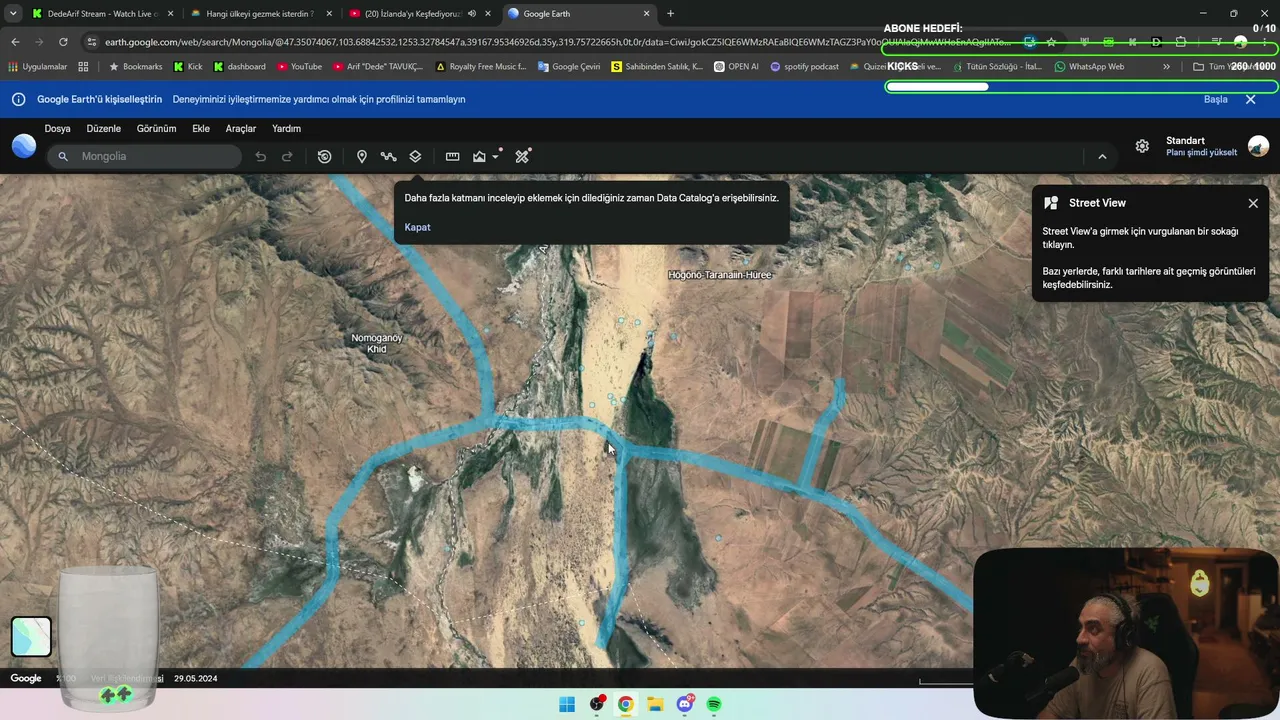Open the crossed drawing tools icon
Viewport: 1280px width, 720px height.
522,156
